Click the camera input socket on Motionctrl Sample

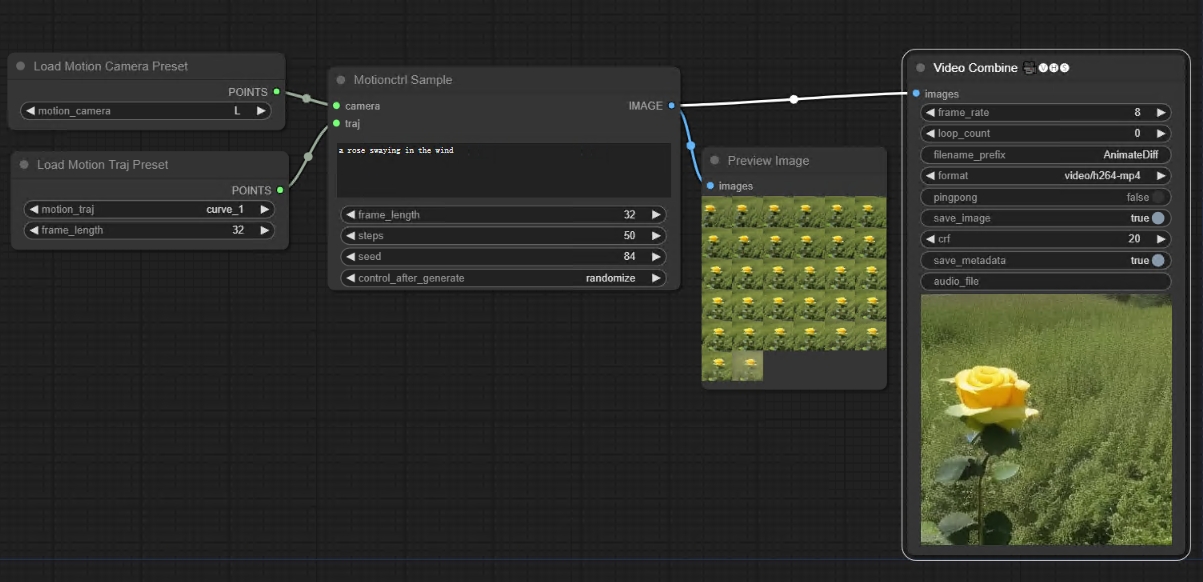click(336, 105)
